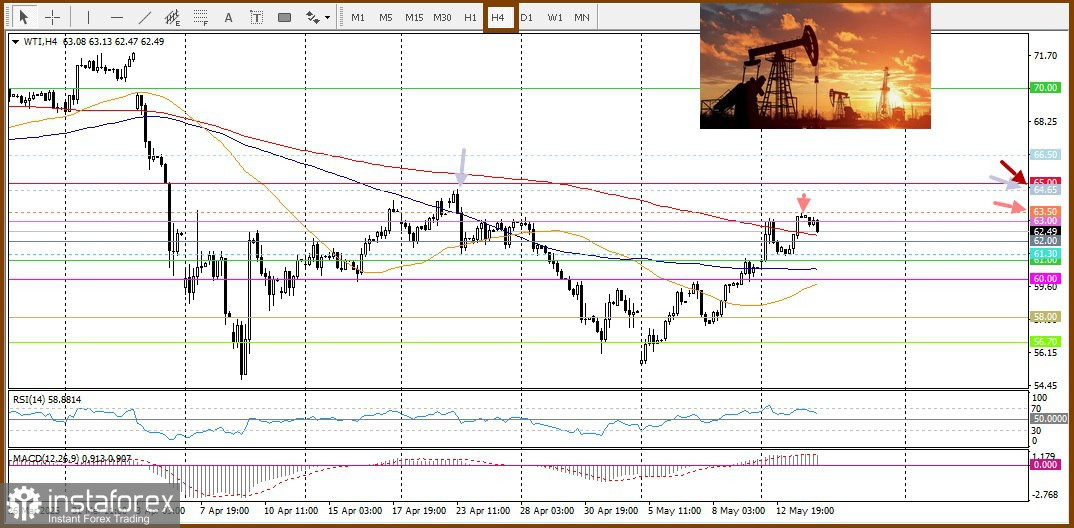Click the 54.45 price axis value
Image resolution: width=1074 pixels, height=528 pixels.
[1046, 386]
